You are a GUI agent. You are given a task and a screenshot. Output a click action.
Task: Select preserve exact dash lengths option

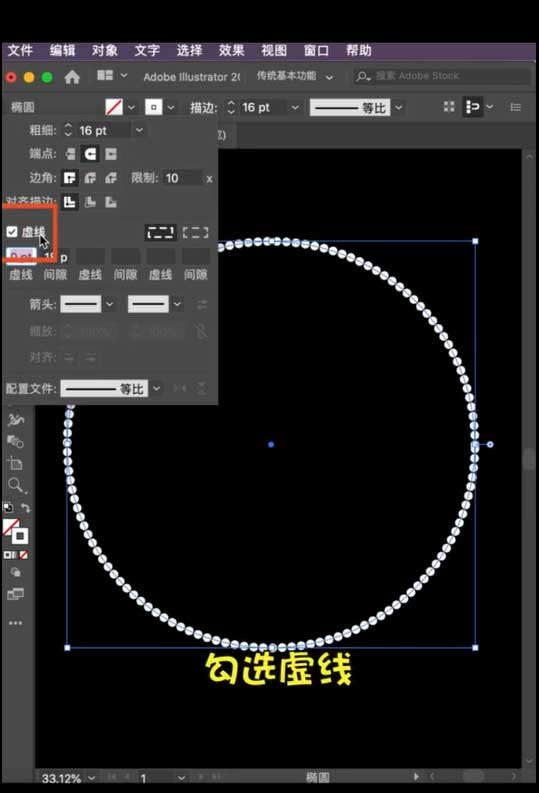[x=161, y=232]
